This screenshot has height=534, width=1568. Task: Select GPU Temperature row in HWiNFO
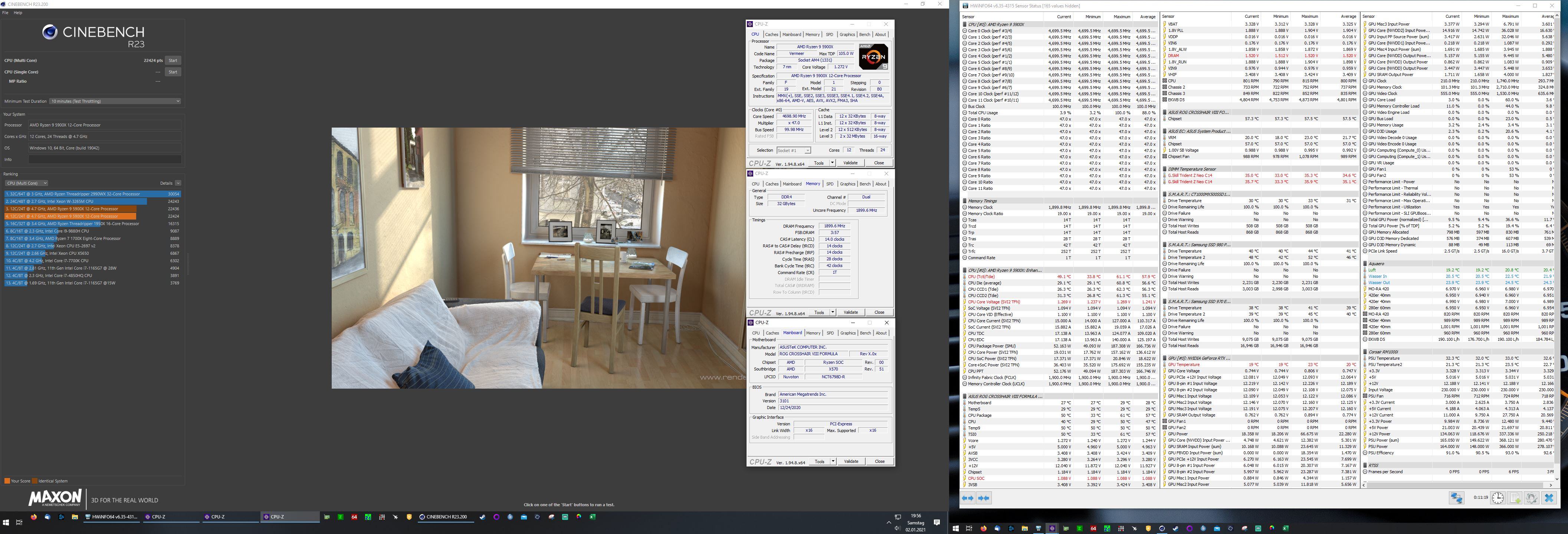1259,364
